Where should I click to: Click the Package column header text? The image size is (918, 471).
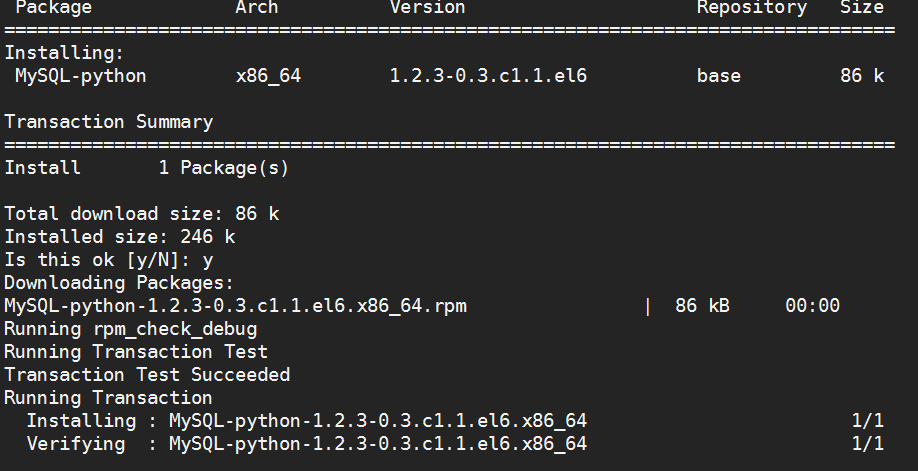(53, 8)
